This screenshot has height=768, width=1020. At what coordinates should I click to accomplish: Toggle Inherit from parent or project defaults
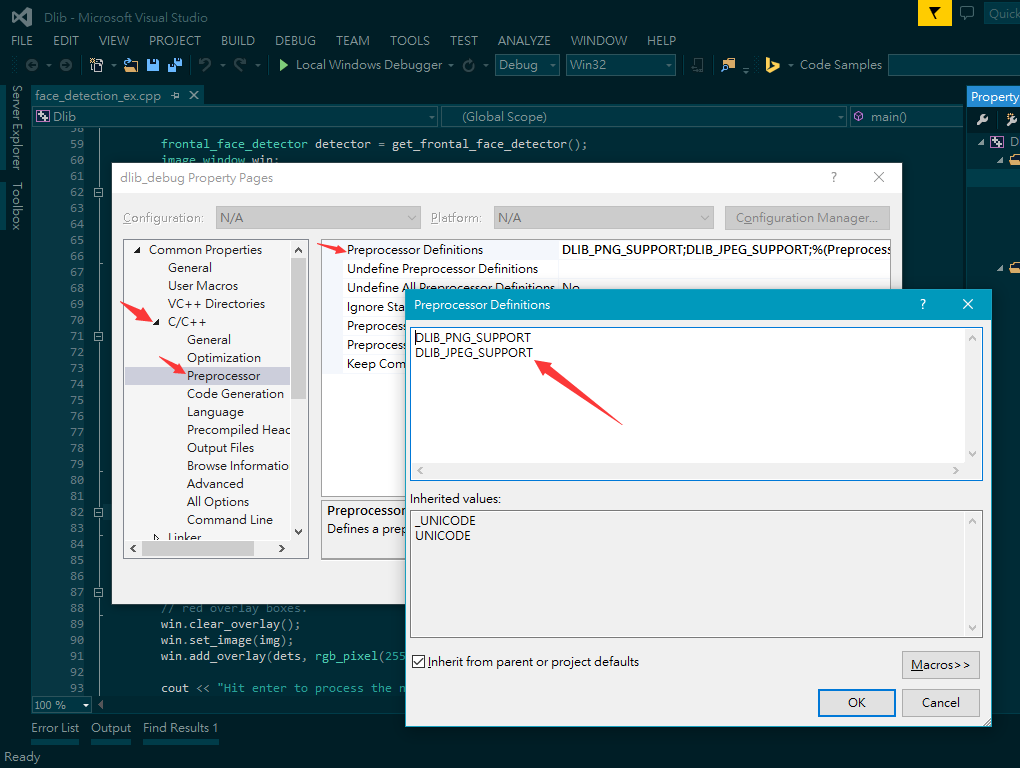[418, 662]
